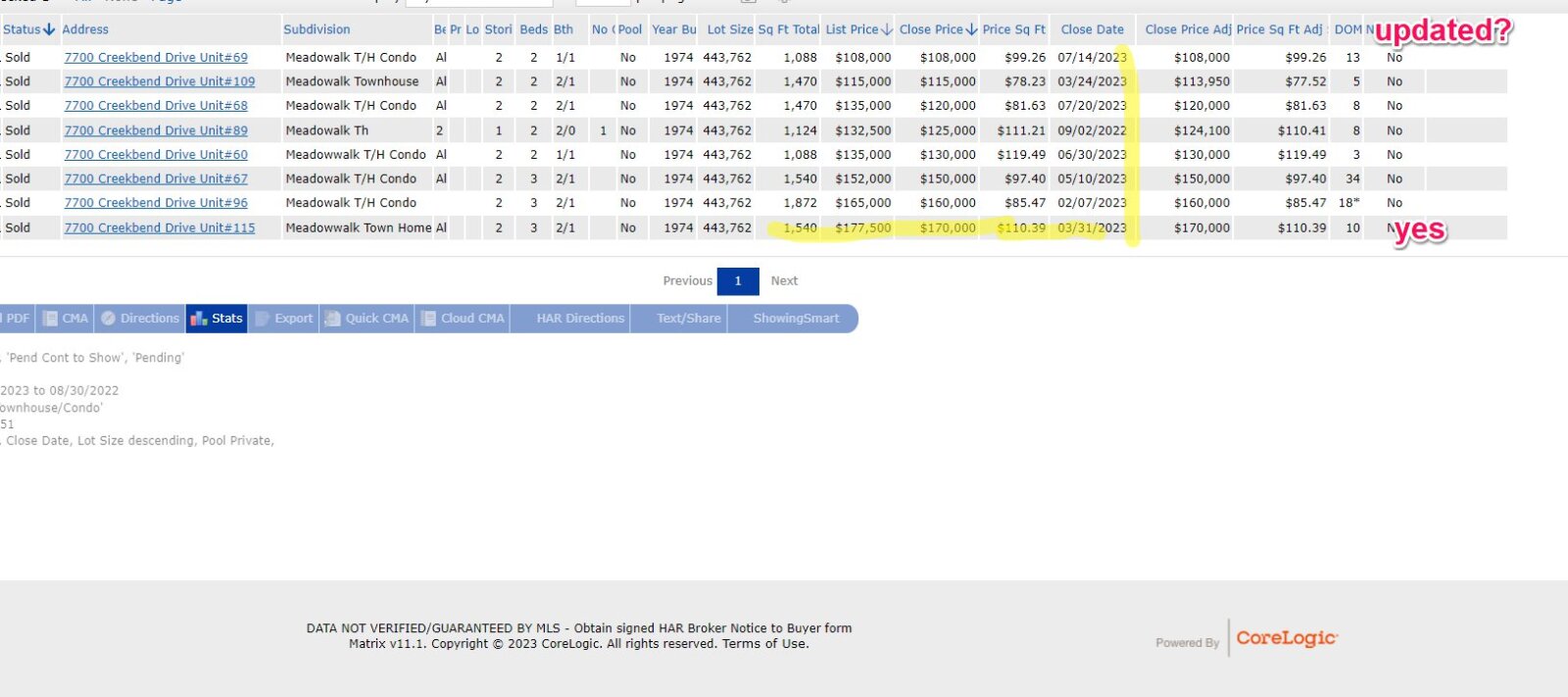The image size is (1568, 697).
Task: Open listing 7700 Creekbend Drive Unit#115
Action: [x=160, y=227]
